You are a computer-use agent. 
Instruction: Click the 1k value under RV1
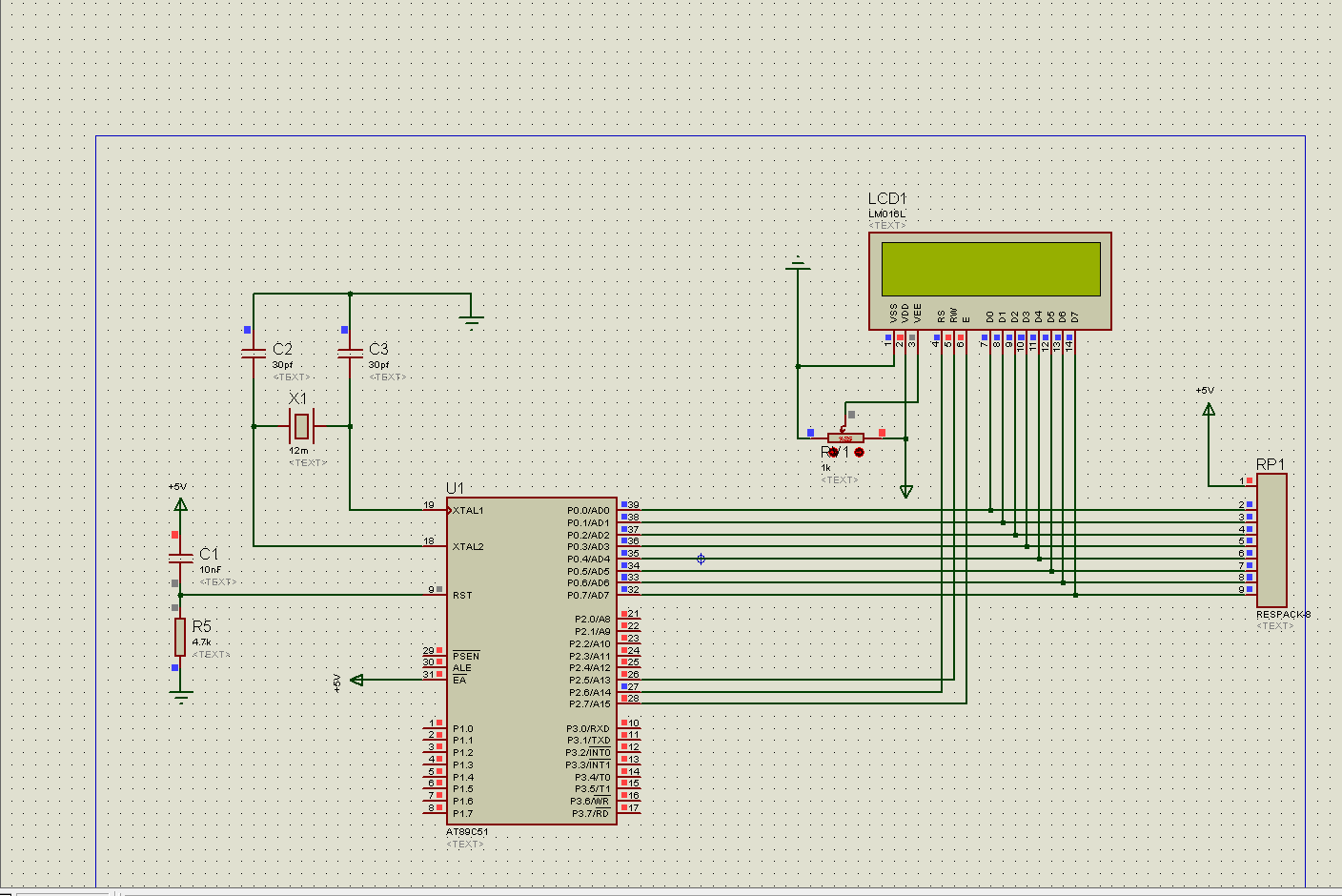(826, 468)
